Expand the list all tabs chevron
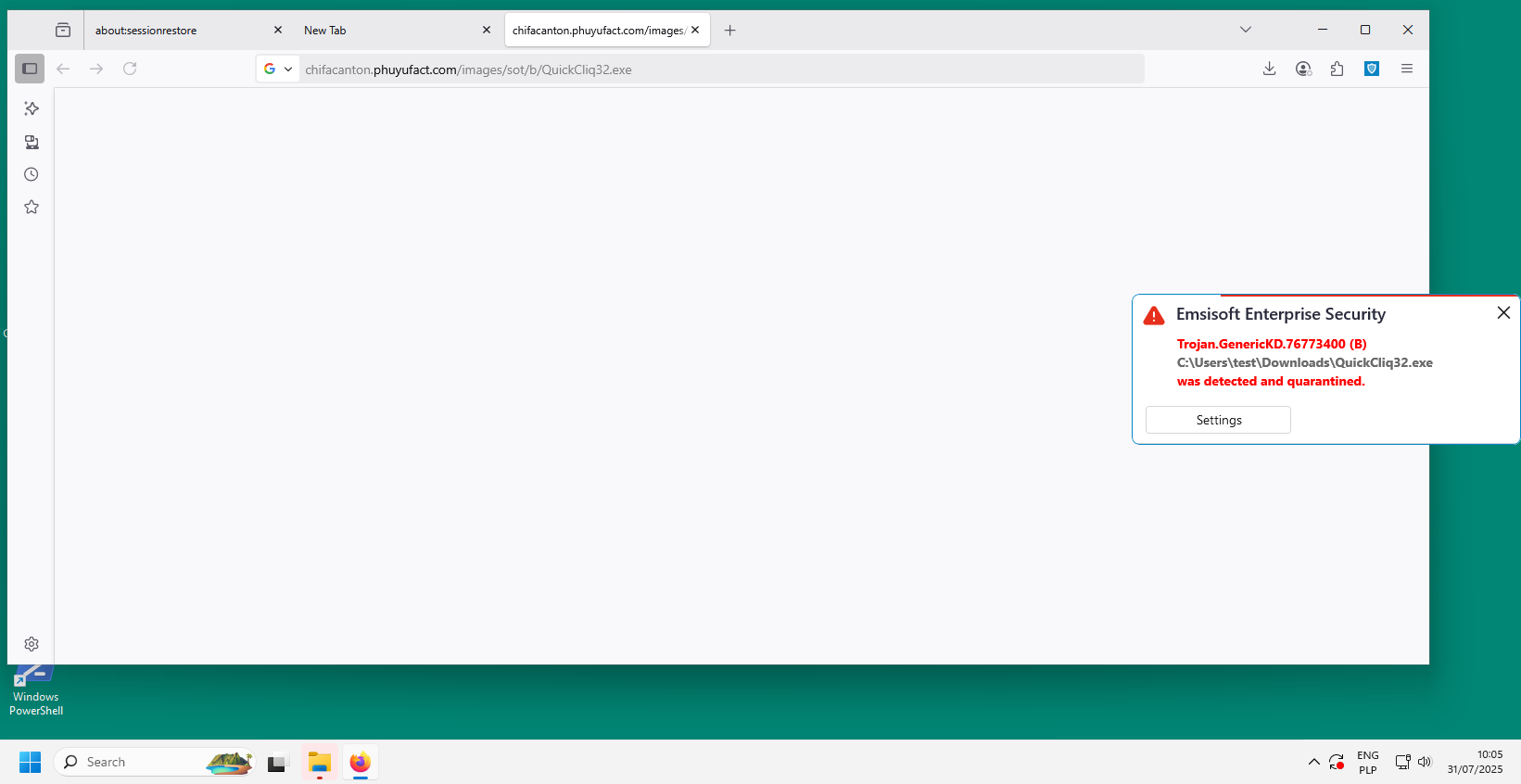Screen dimensions: 1521x784 [x=1245, y=30]
